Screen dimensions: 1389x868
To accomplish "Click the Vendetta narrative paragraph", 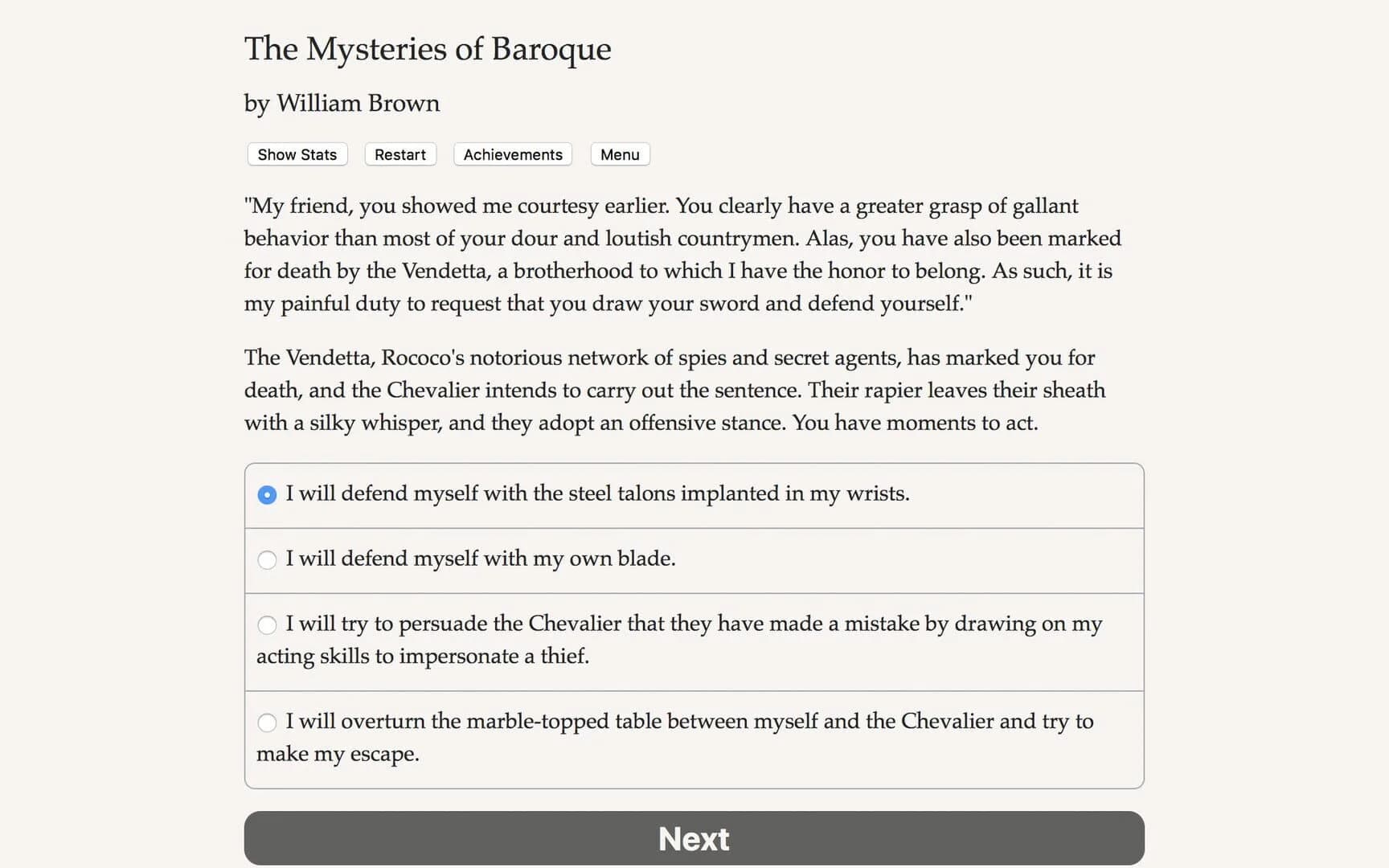I will click(675, 390).
